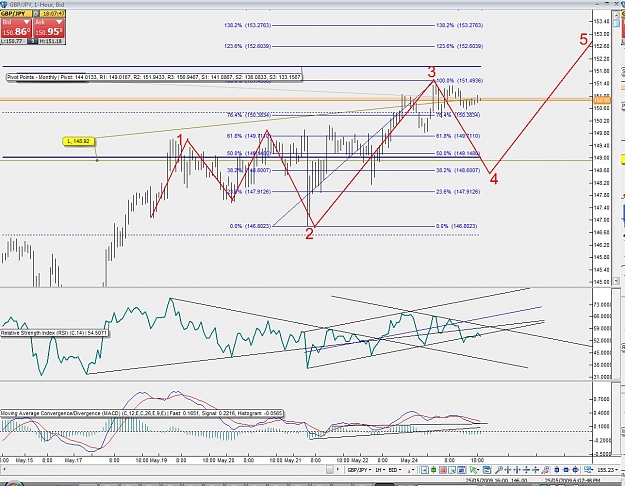Click the app icon in chart title bar

4,4
